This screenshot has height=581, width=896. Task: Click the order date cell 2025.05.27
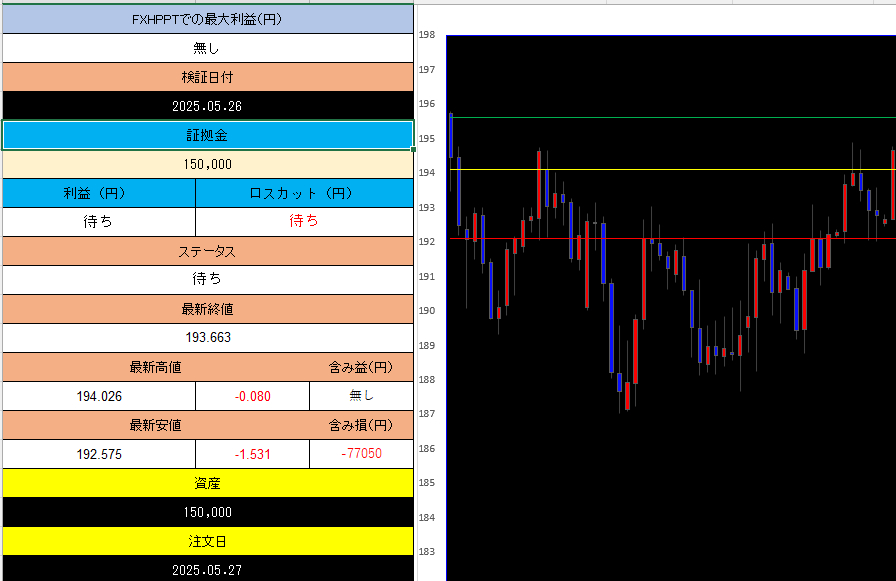207,569
